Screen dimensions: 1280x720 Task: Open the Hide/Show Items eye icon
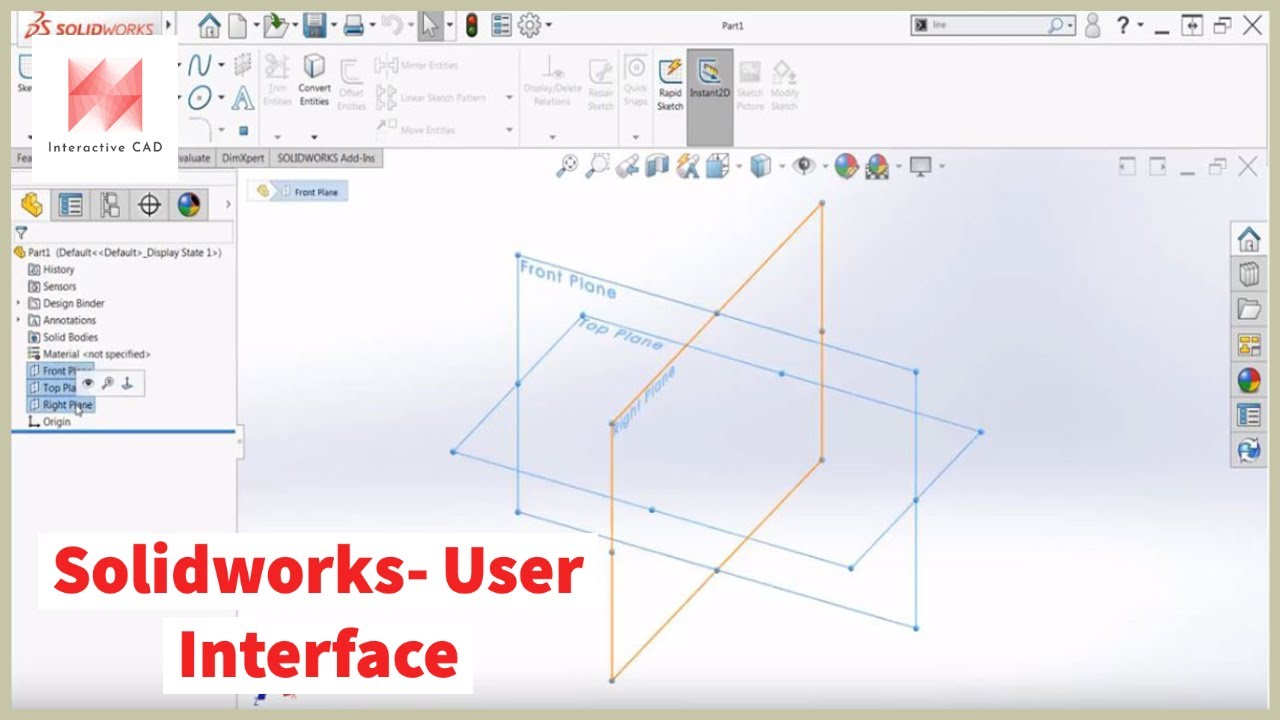click(x=803, y=166)
